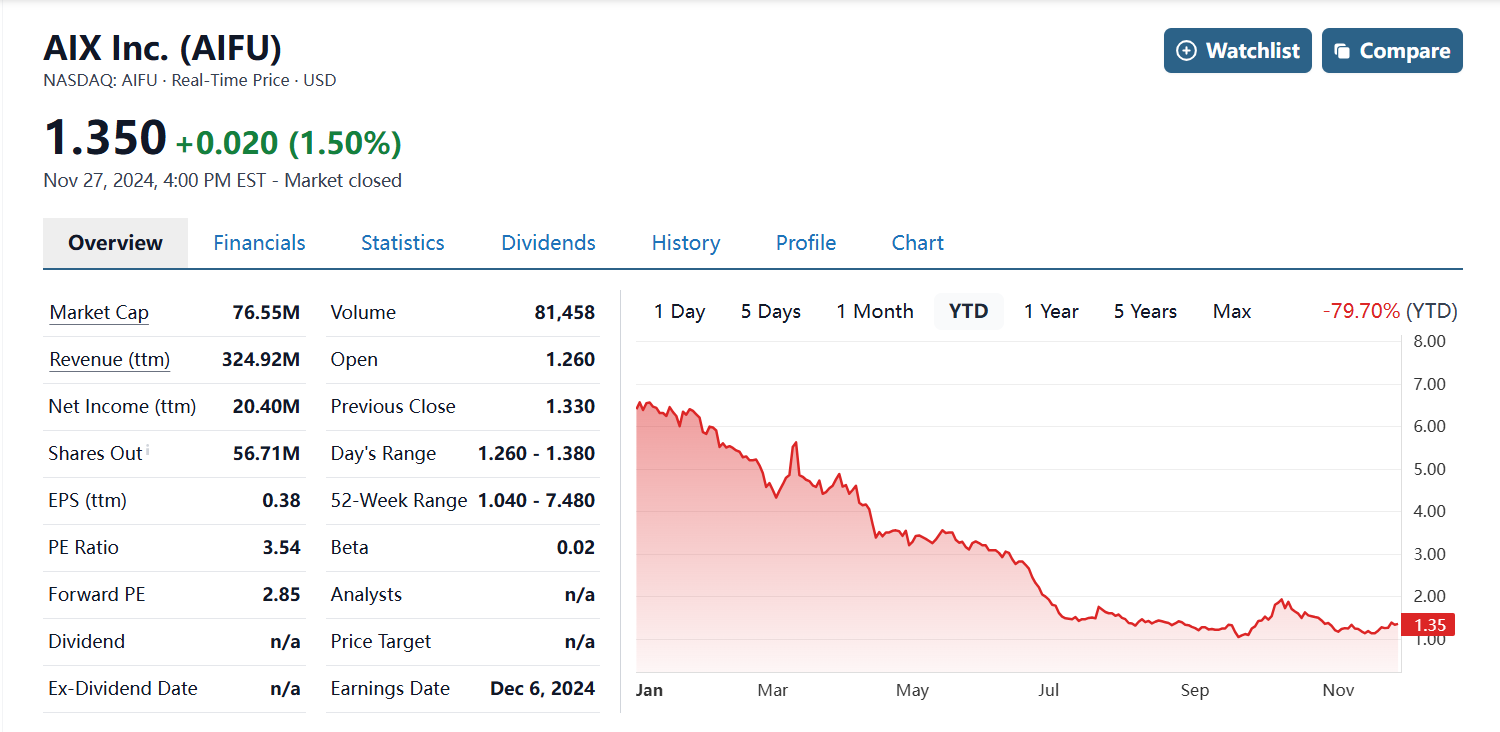Click the Beta value 0.02

pyautogui.click(x=576, y=548)
